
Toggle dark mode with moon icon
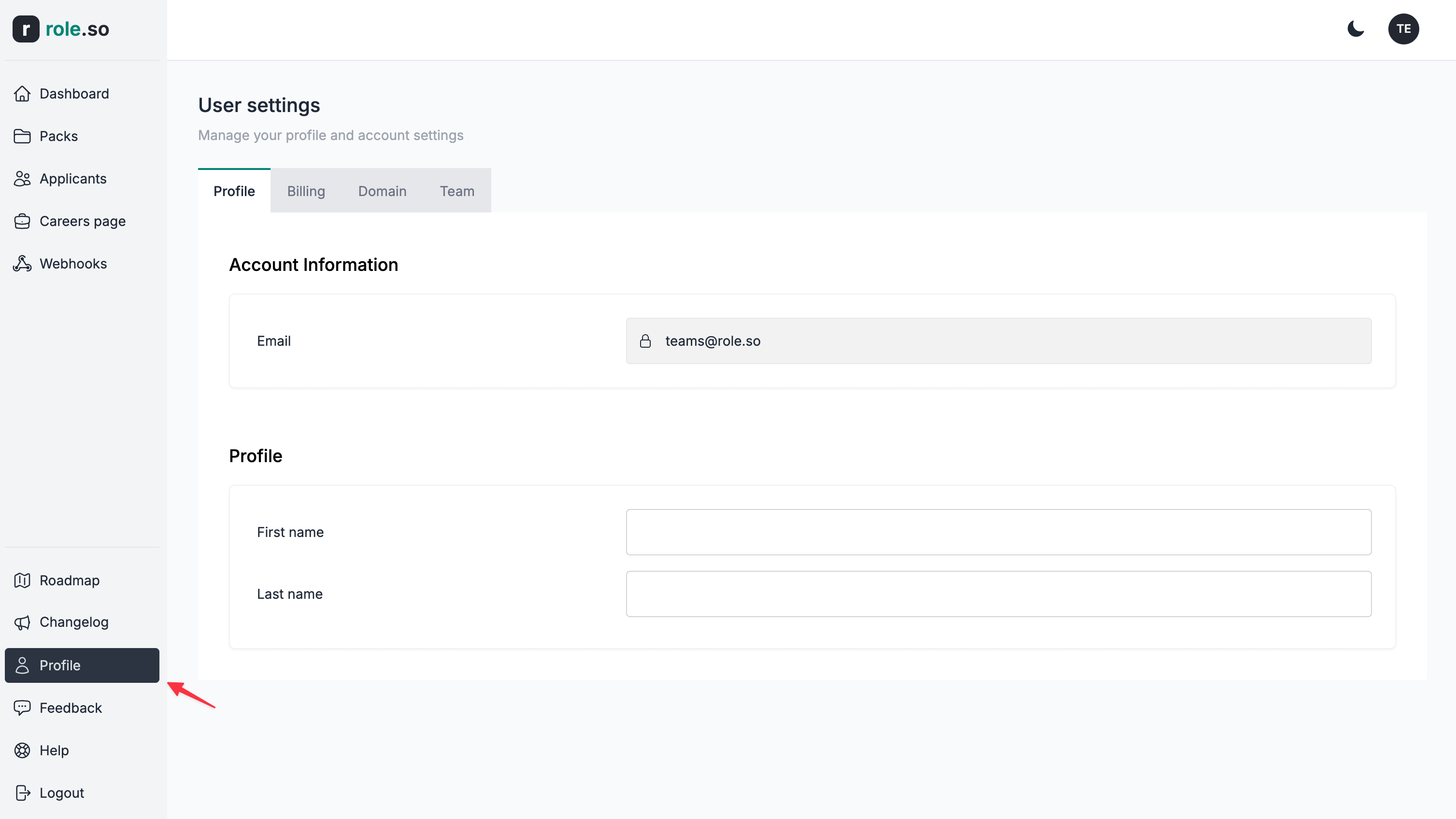[1356, 29]
